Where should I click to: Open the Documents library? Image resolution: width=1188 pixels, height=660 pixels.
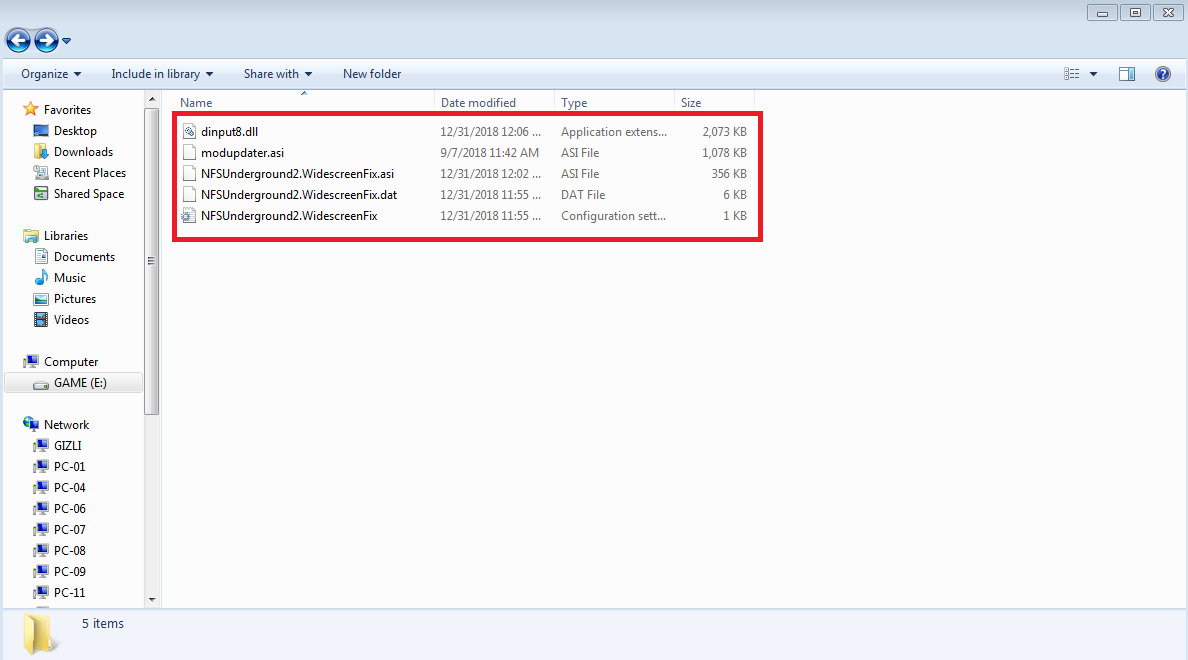click(x=84, y=257)
